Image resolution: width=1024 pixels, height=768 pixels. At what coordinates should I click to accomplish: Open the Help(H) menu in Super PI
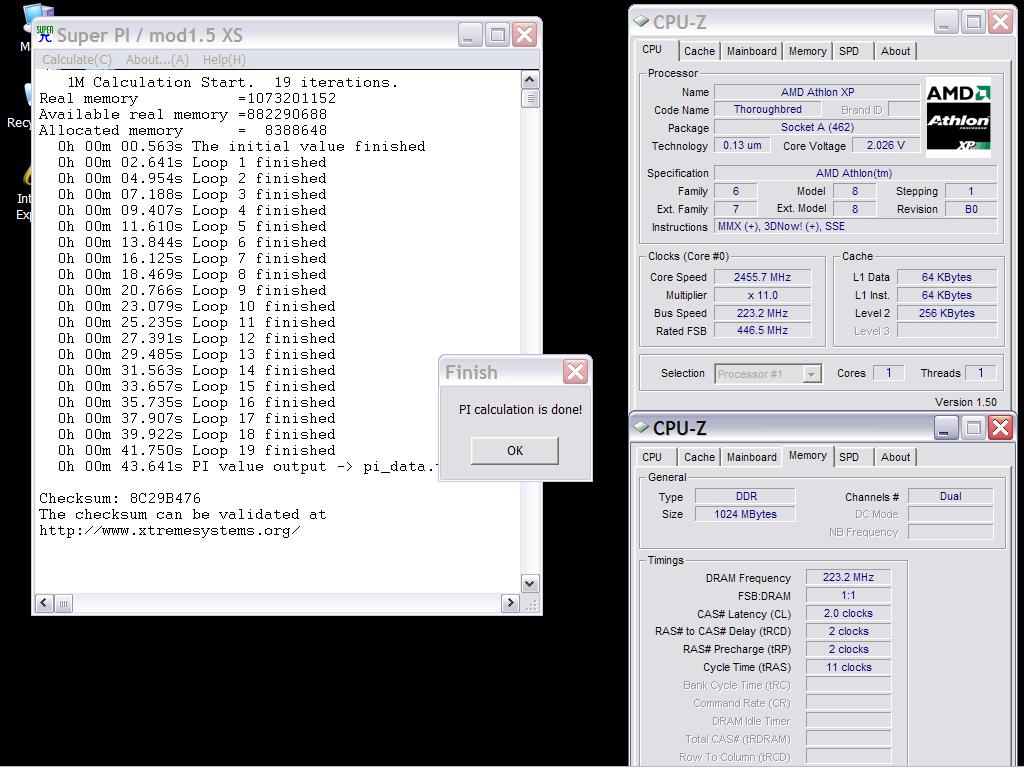224,59
